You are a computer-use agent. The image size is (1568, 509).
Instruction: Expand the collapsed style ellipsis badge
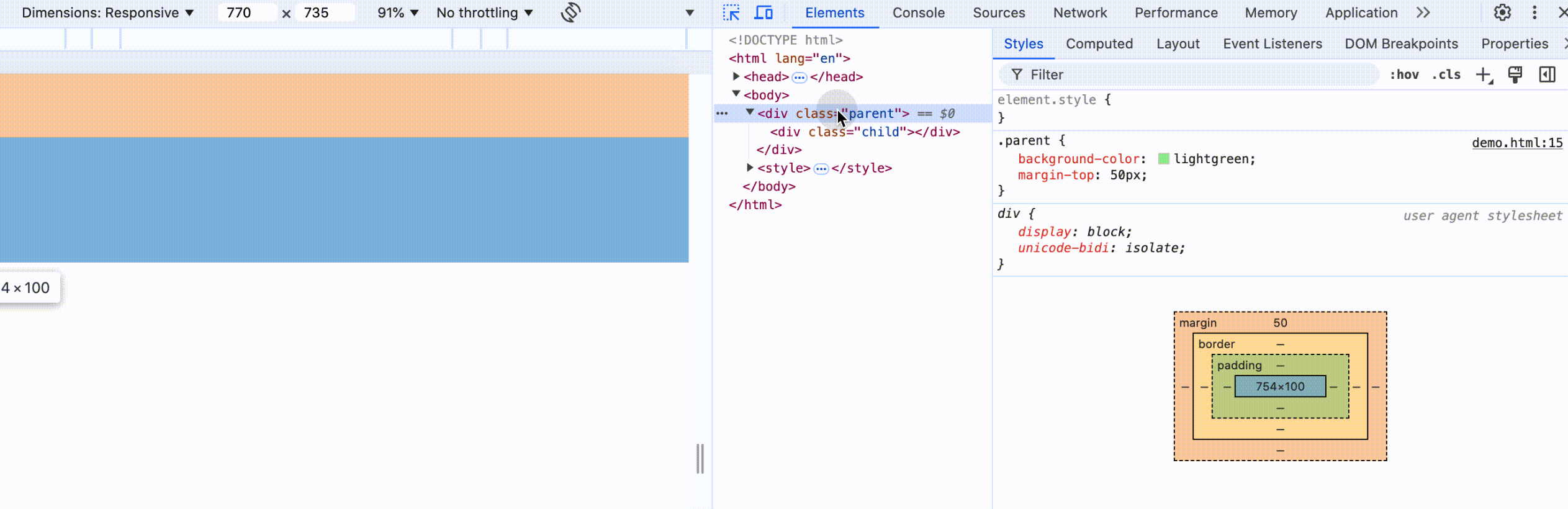[x=821, y=169]
